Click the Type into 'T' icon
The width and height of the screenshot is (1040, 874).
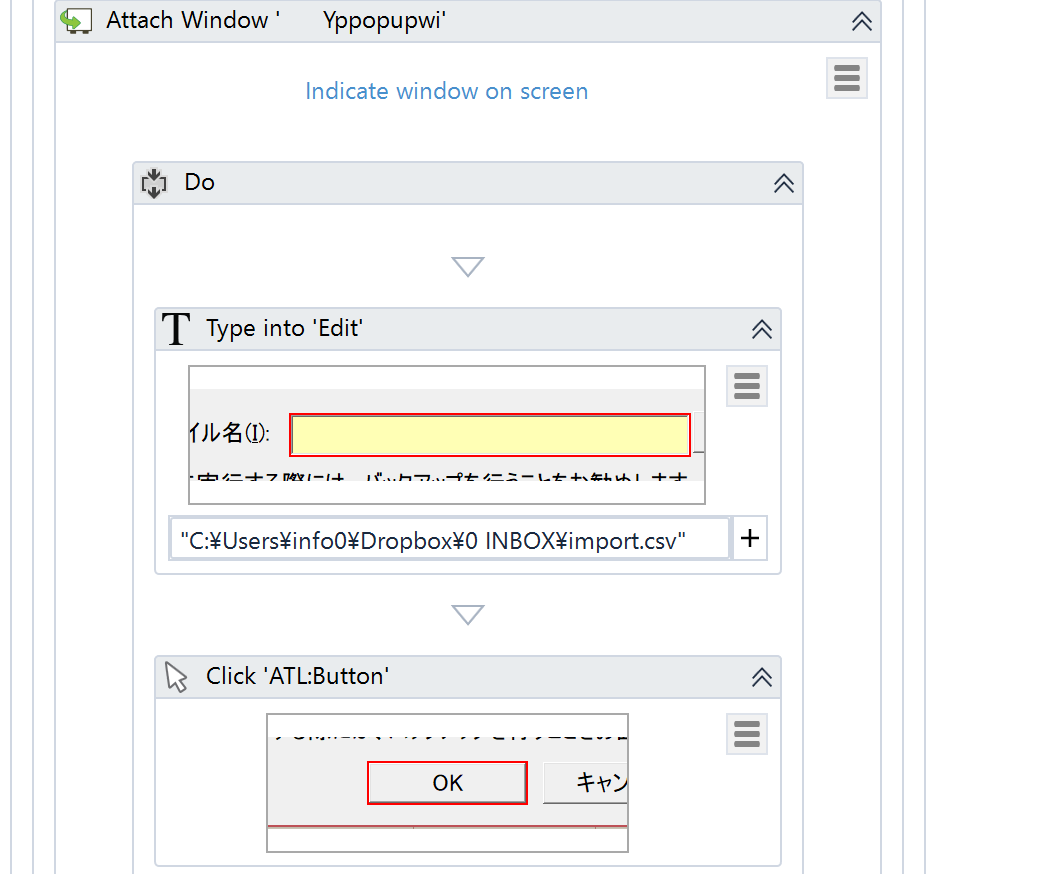pos(176,329)
